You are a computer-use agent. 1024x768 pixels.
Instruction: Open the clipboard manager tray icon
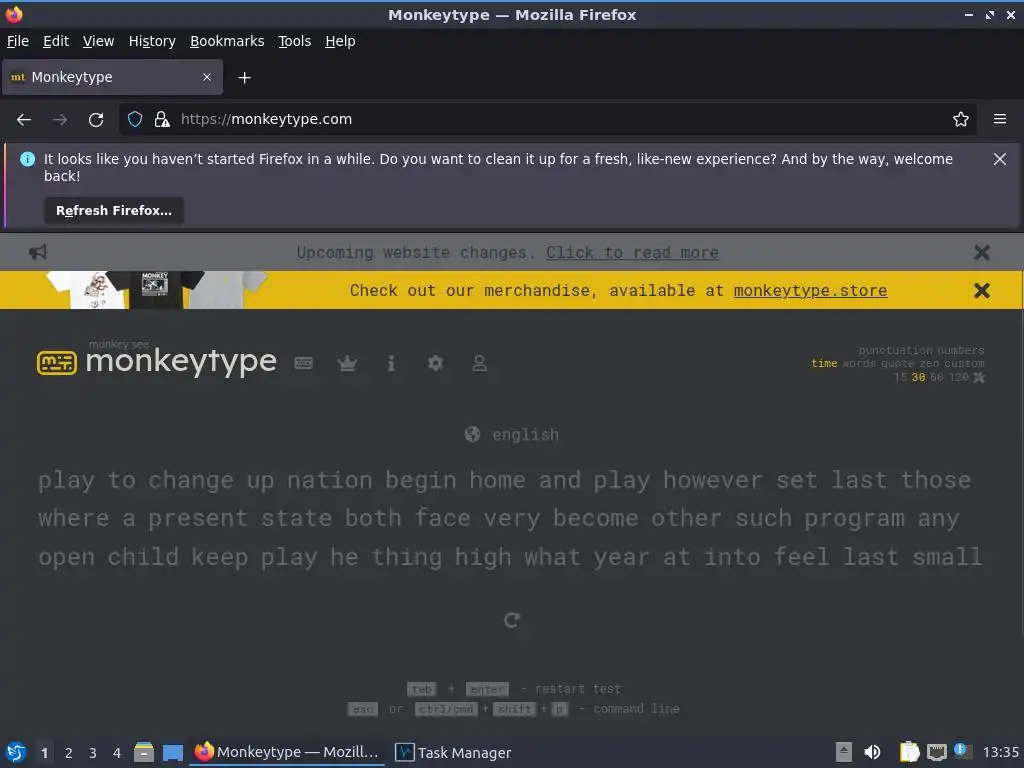point(909,752)
